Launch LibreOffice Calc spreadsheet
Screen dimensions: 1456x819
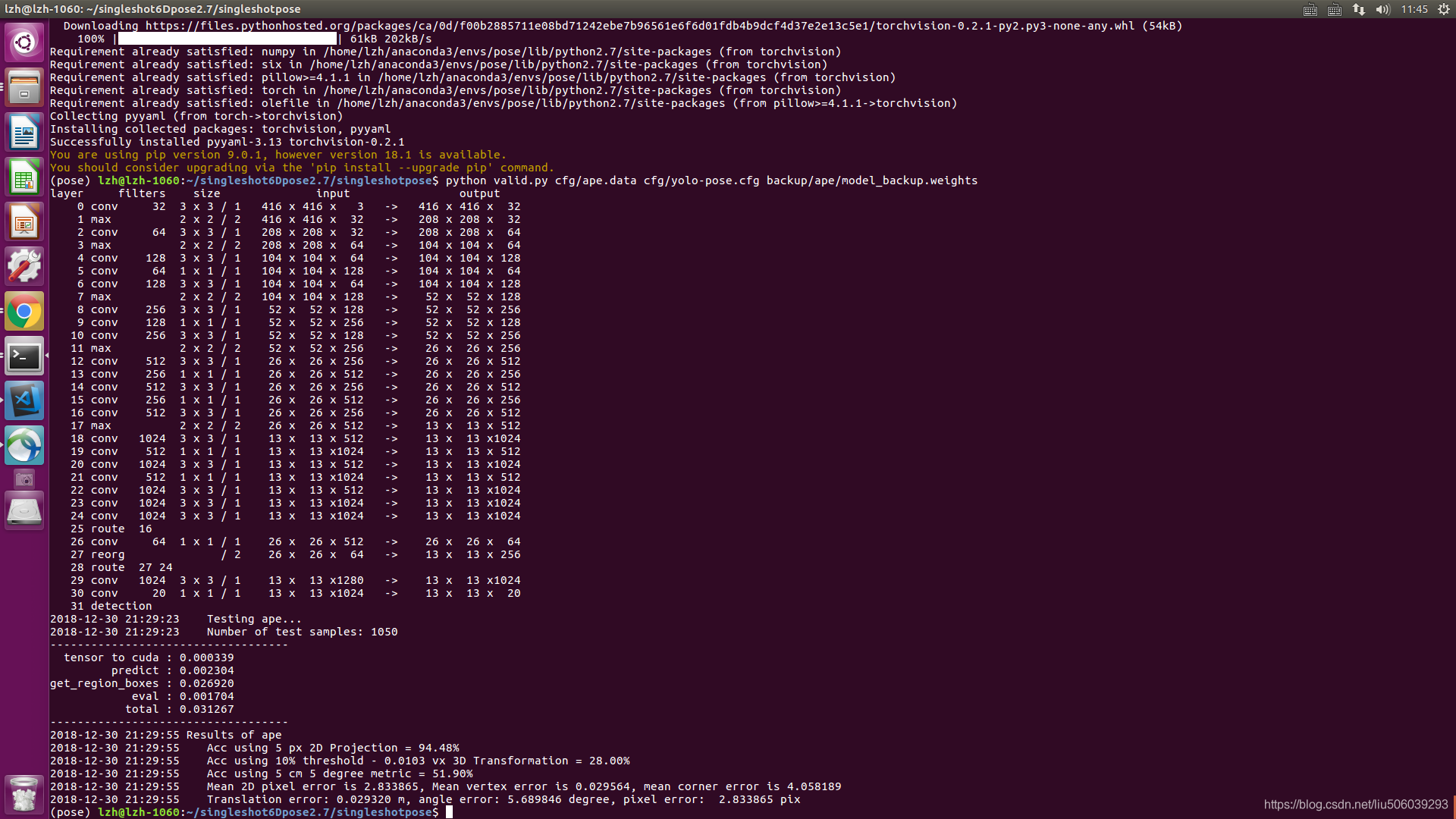tap(24, 177)
